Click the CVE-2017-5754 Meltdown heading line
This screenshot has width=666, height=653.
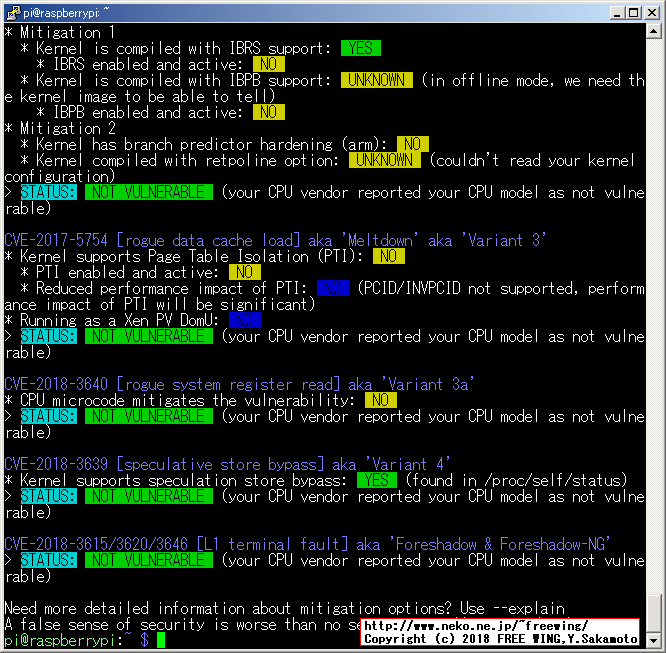click(x=275, y=240)
